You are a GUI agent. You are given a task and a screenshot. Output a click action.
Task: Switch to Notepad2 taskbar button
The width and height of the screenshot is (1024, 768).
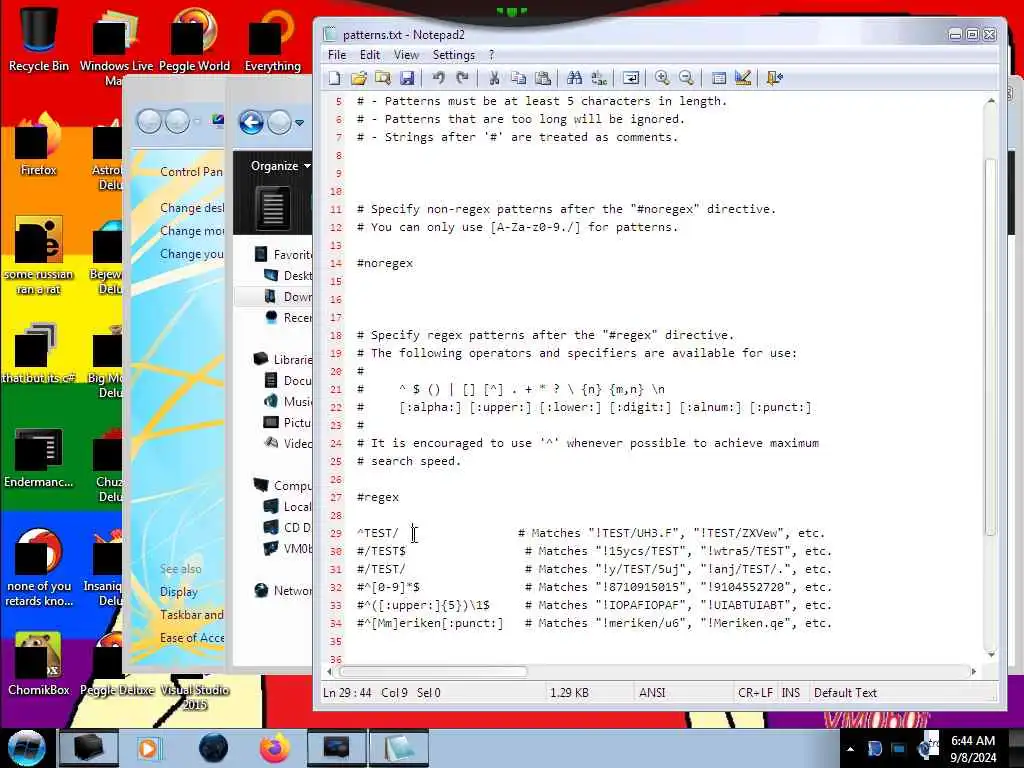tap(398, 748)
